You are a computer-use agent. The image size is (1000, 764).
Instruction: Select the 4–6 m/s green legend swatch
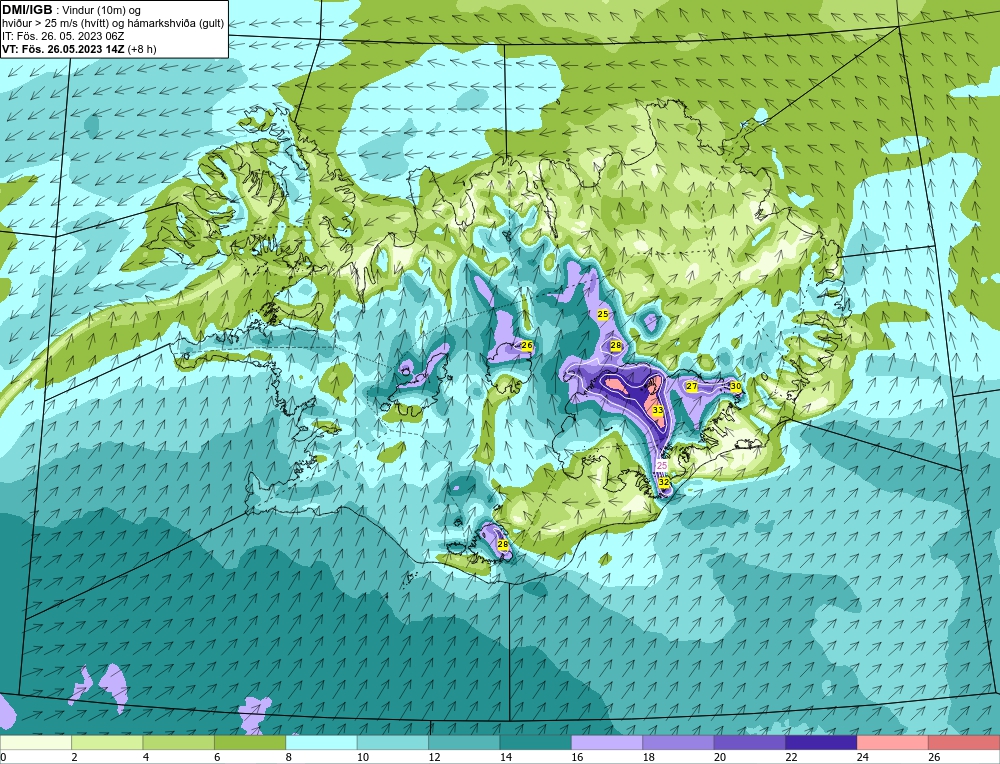pos(179,742)
